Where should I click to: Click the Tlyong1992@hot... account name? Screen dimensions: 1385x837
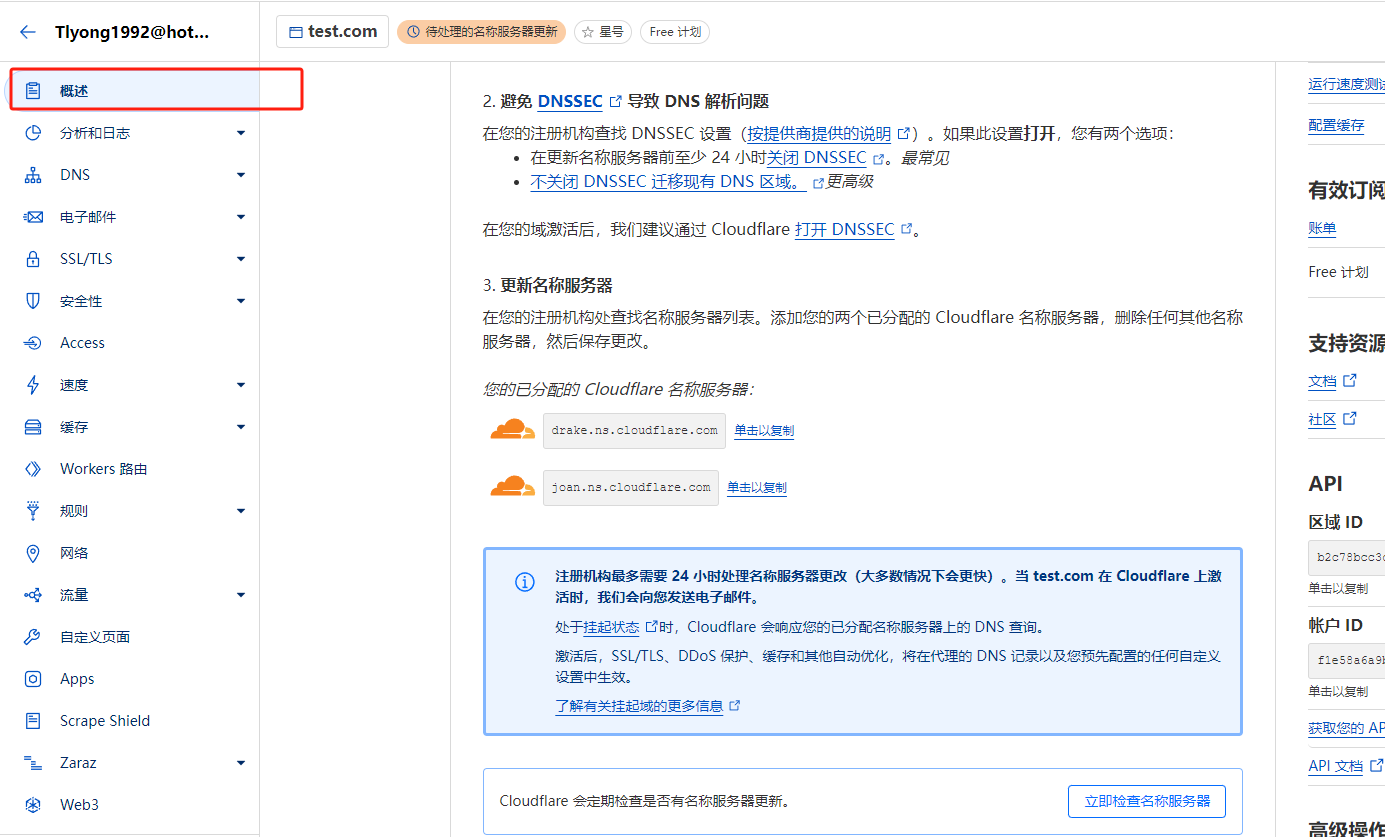click(132, 31)
